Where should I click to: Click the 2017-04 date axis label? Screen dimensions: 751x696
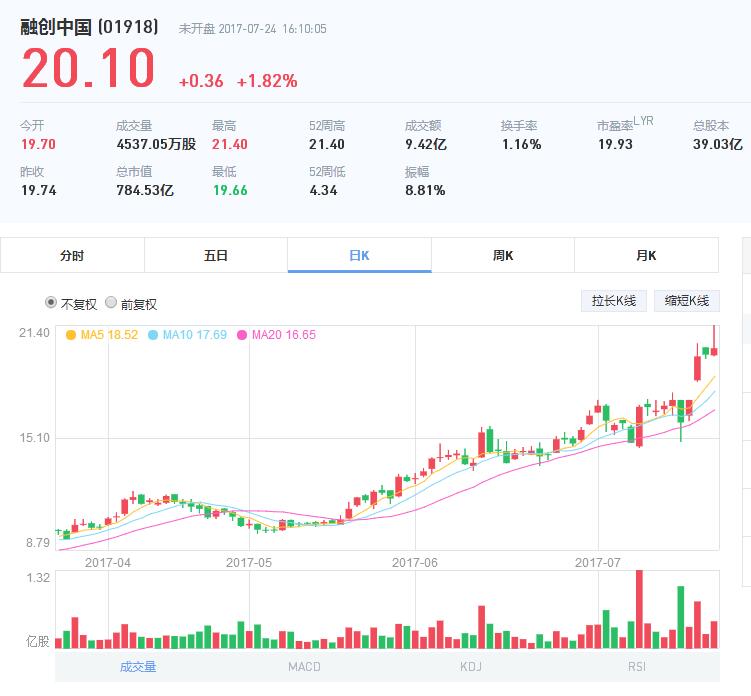tap(108, 563)
